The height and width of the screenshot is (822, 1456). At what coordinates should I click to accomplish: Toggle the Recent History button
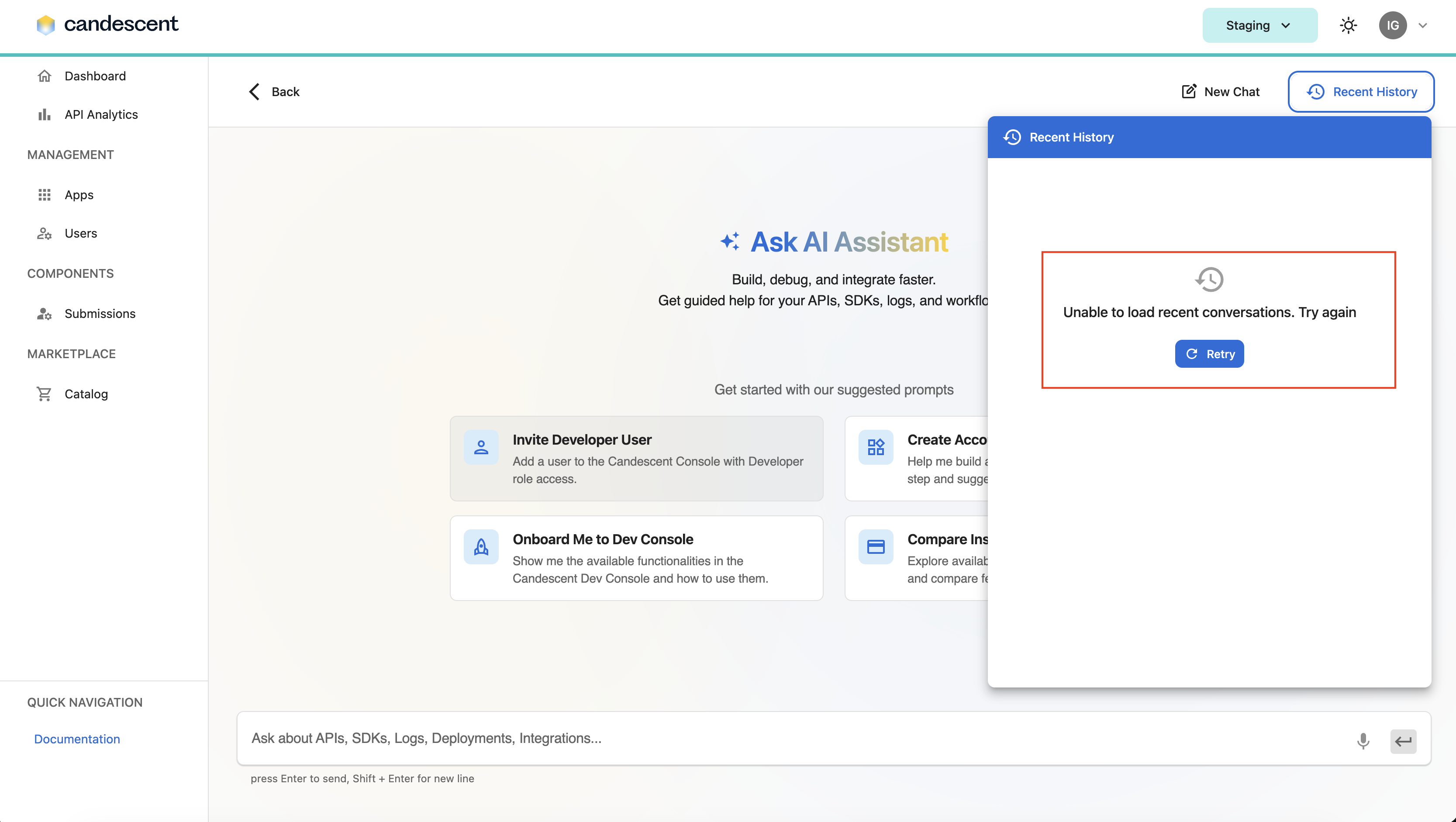pos(1361,92)
